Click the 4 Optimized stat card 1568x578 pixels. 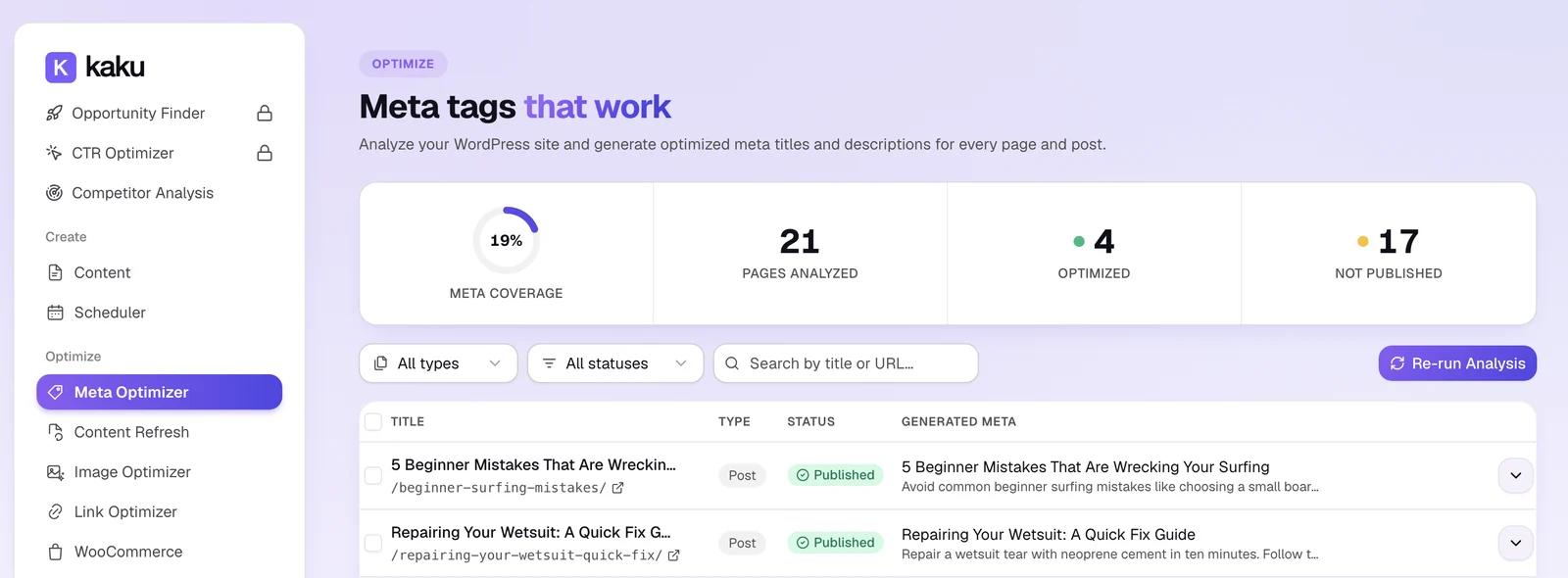[x=1094, y=254]
